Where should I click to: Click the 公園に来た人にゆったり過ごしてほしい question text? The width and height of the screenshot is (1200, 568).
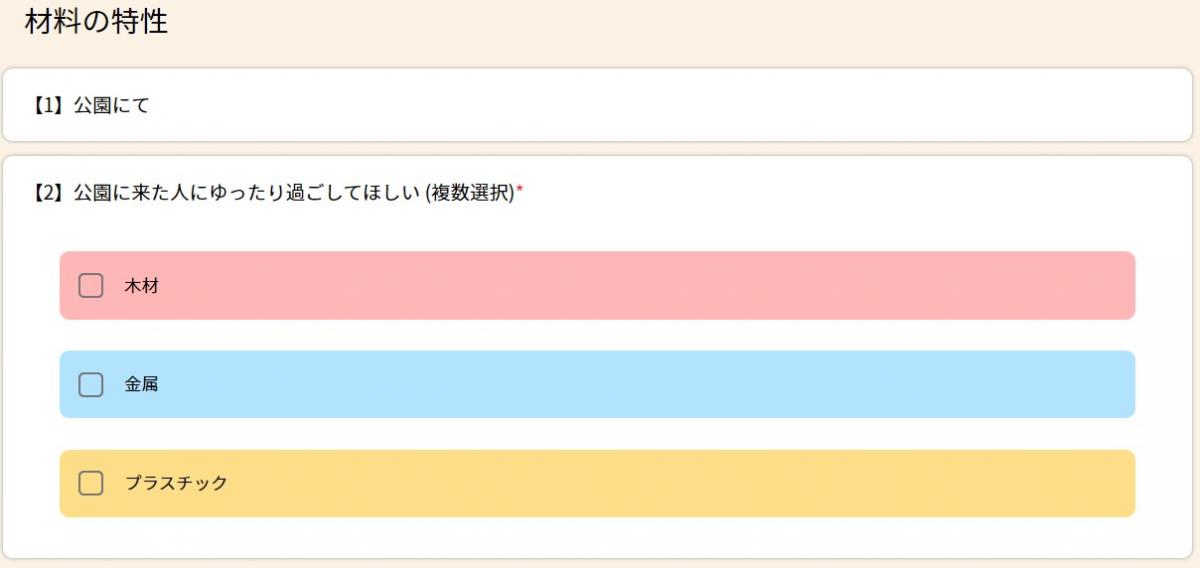pyautogui.click(x=247, y=193)
